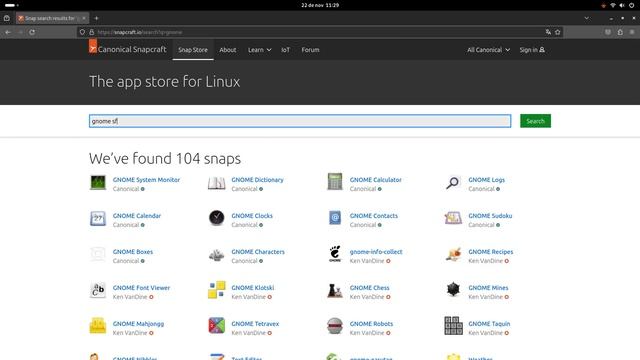
Task: Click the gnome-info-collect foot logo icon
Action: click(335, 254)
